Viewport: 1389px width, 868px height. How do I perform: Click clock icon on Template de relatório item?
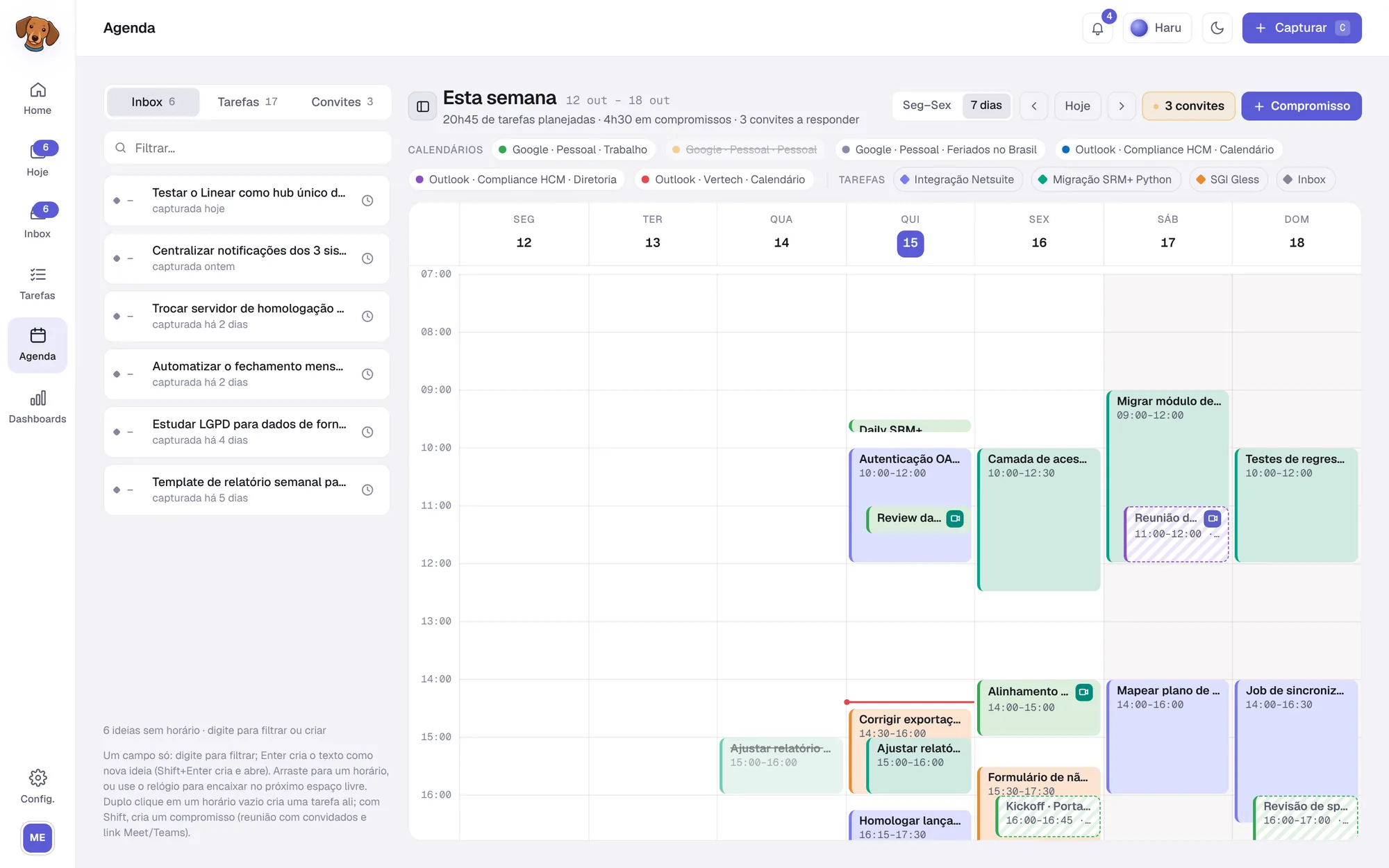368,490
